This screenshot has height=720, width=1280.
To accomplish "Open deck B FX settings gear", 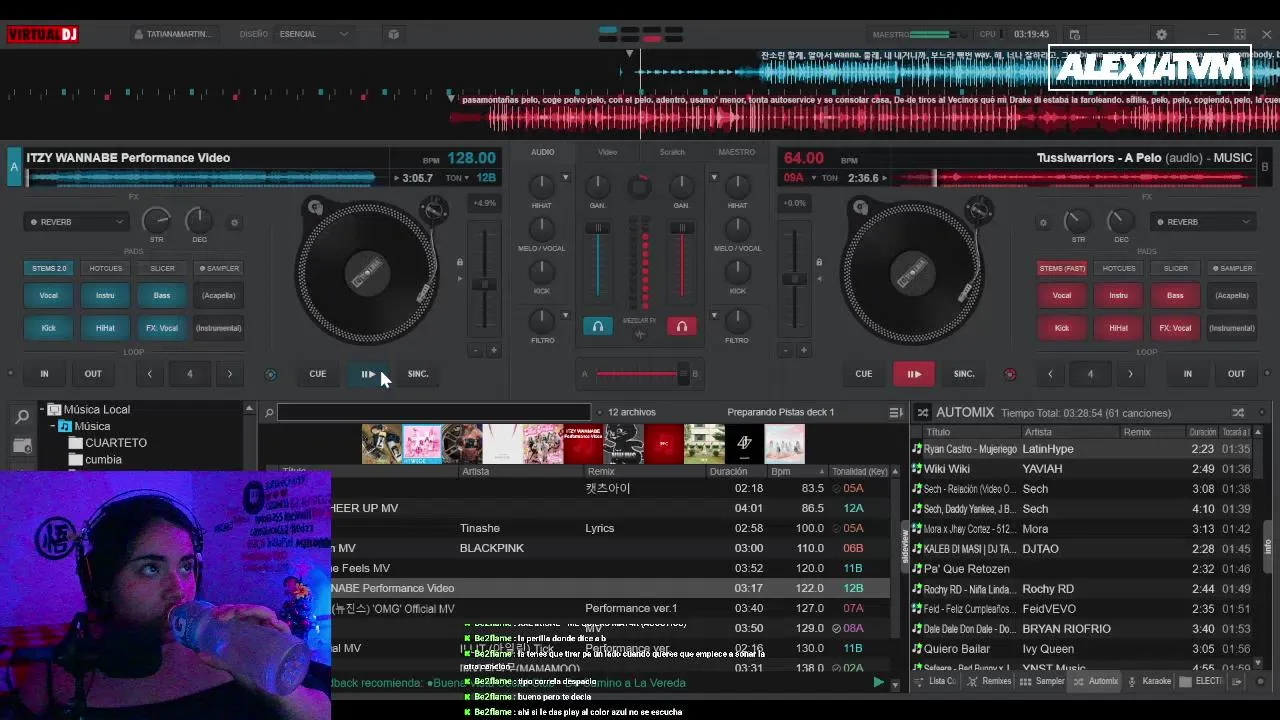I will tap(1044, 223).
